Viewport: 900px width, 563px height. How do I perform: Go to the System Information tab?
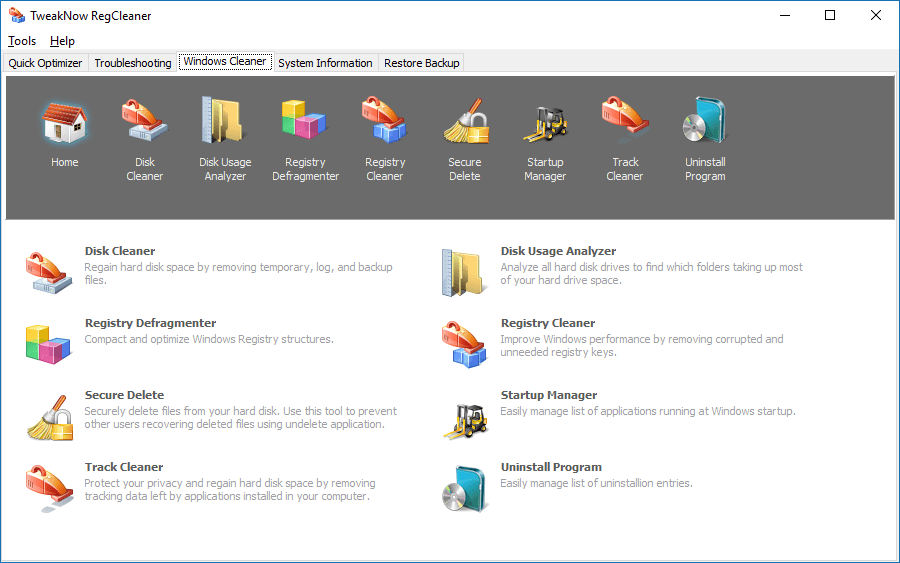pos(325,63)
